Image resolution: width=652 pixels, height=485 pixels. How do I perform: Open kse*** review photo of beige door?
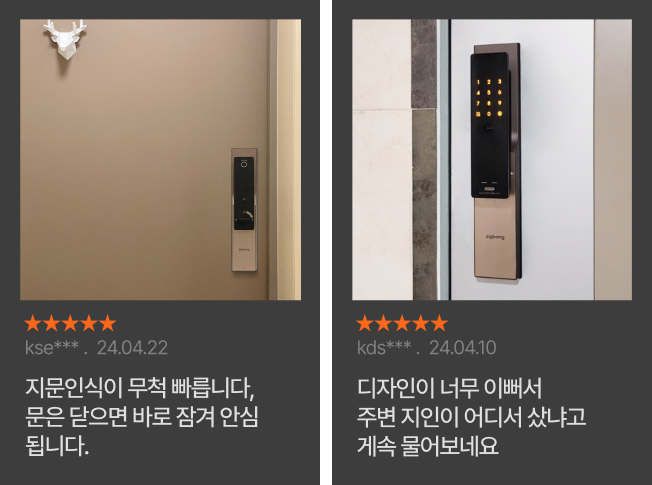point(161,159)
